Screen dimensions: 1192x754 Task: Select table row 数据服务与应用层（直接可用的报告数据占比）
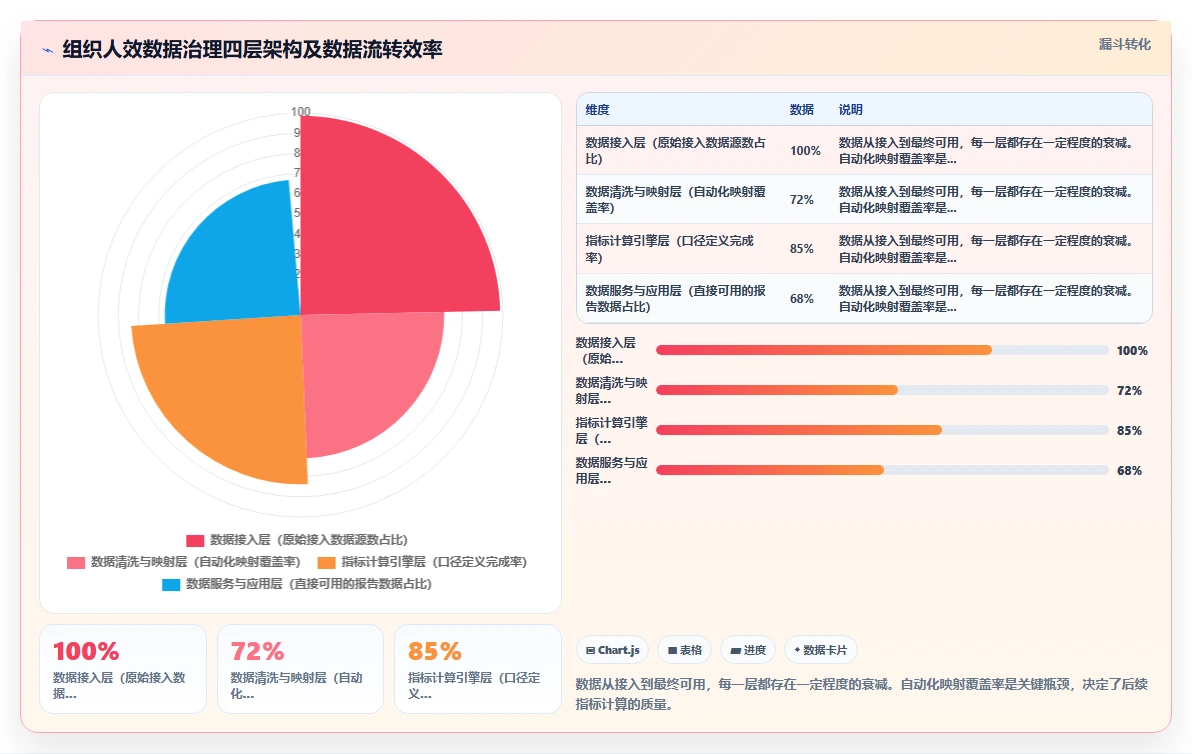[x=864, y=298]
